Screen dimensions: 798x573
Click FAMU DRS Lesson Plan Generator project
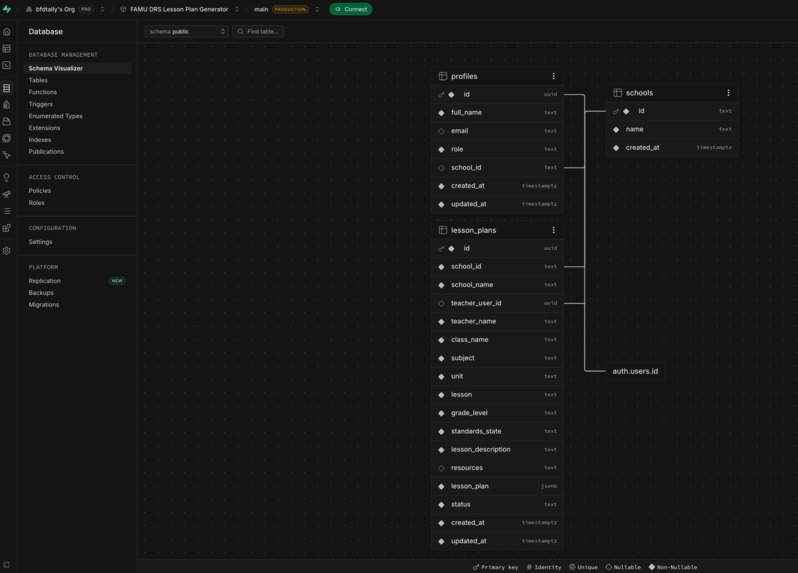pos(179,9)
